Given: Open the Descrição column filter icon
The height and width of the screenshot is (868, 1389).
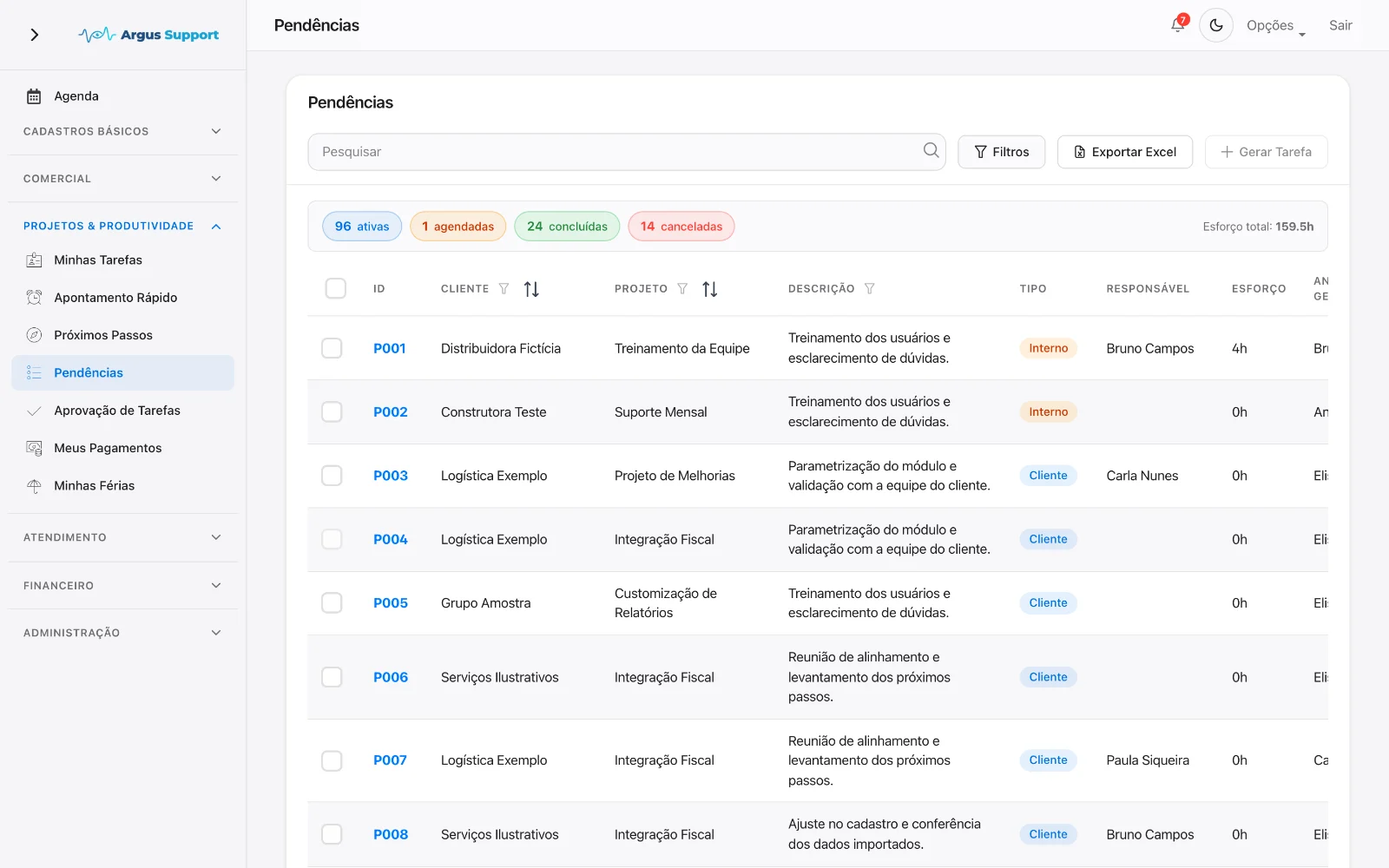Looking at the screenshot, I should [x=869, y=289].
